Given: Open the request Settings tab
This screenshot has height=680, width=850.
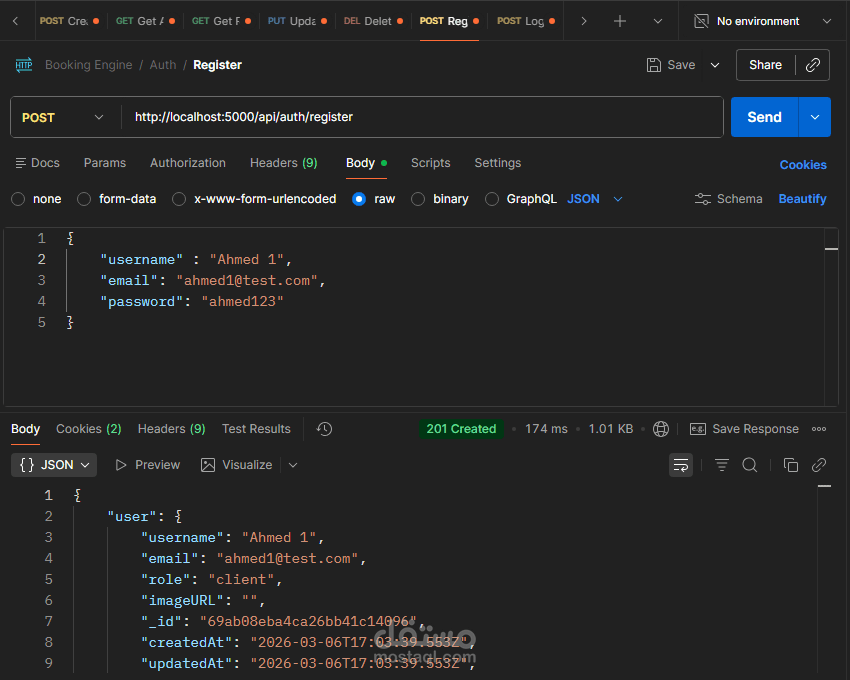Looking at the screenshot, I should (498, 163).
